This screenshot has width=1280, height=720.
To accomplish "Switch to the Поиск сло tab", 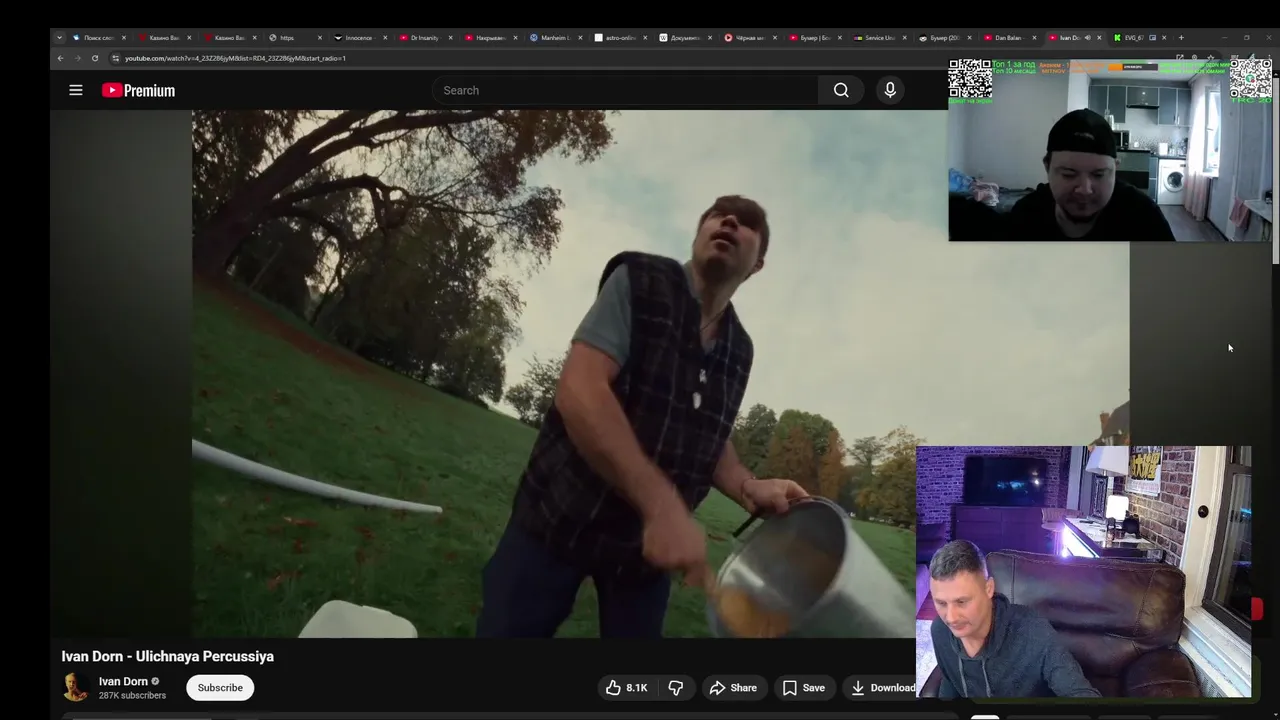I will (x=97, y=38).
